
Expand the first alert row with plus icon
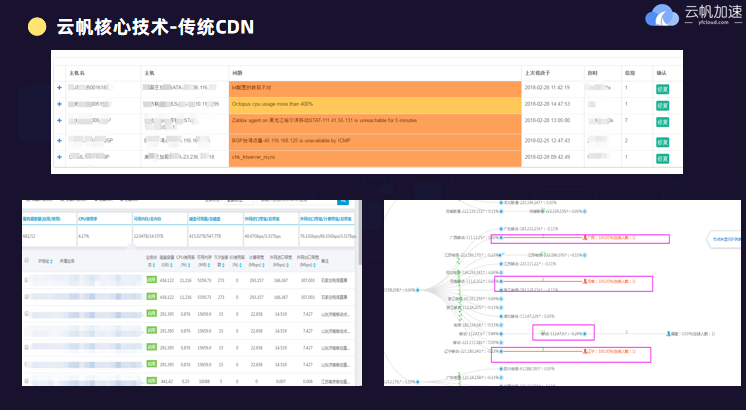click(60, 88)
